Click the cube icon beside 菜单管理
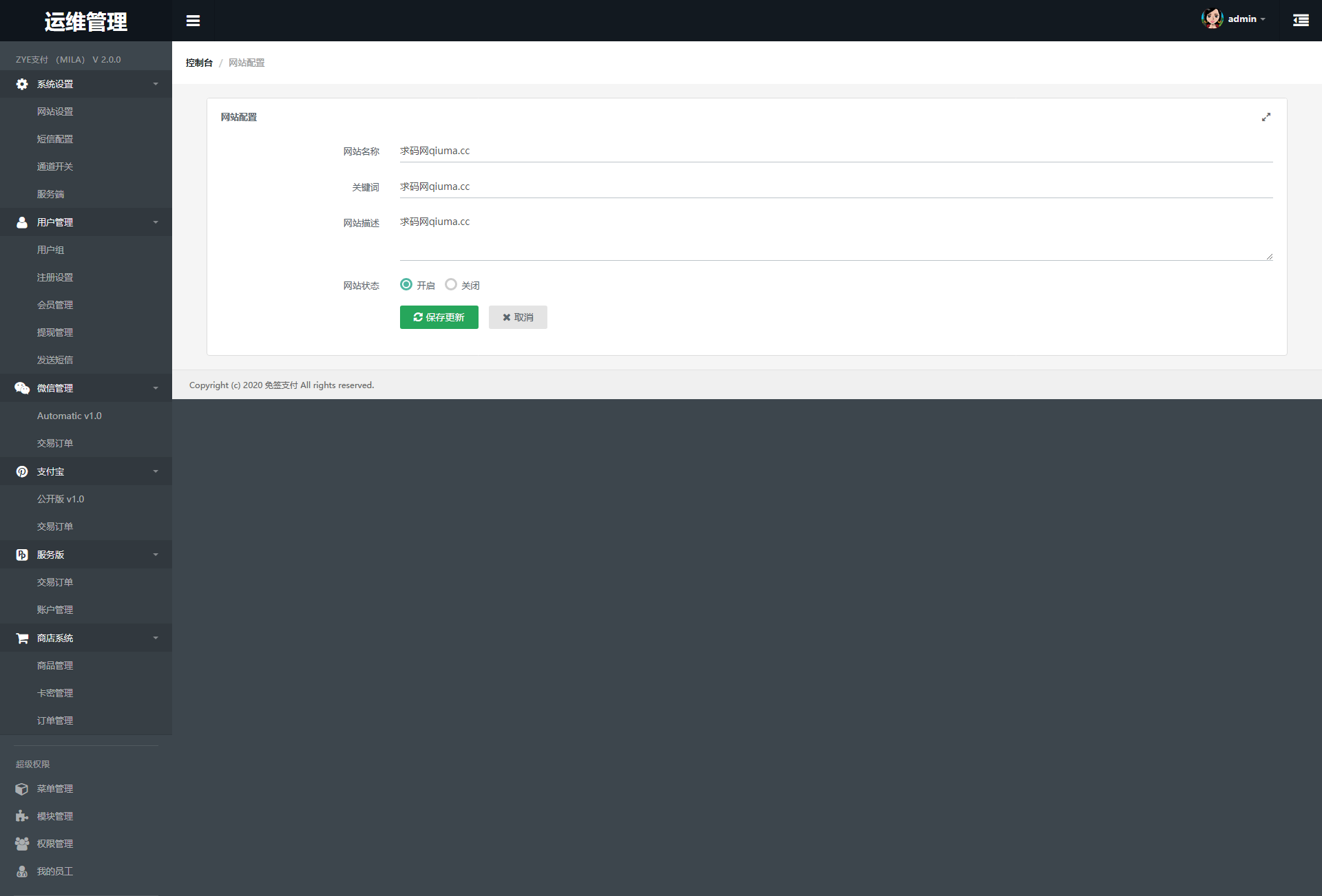1322x896 pixels. point(22,789)
